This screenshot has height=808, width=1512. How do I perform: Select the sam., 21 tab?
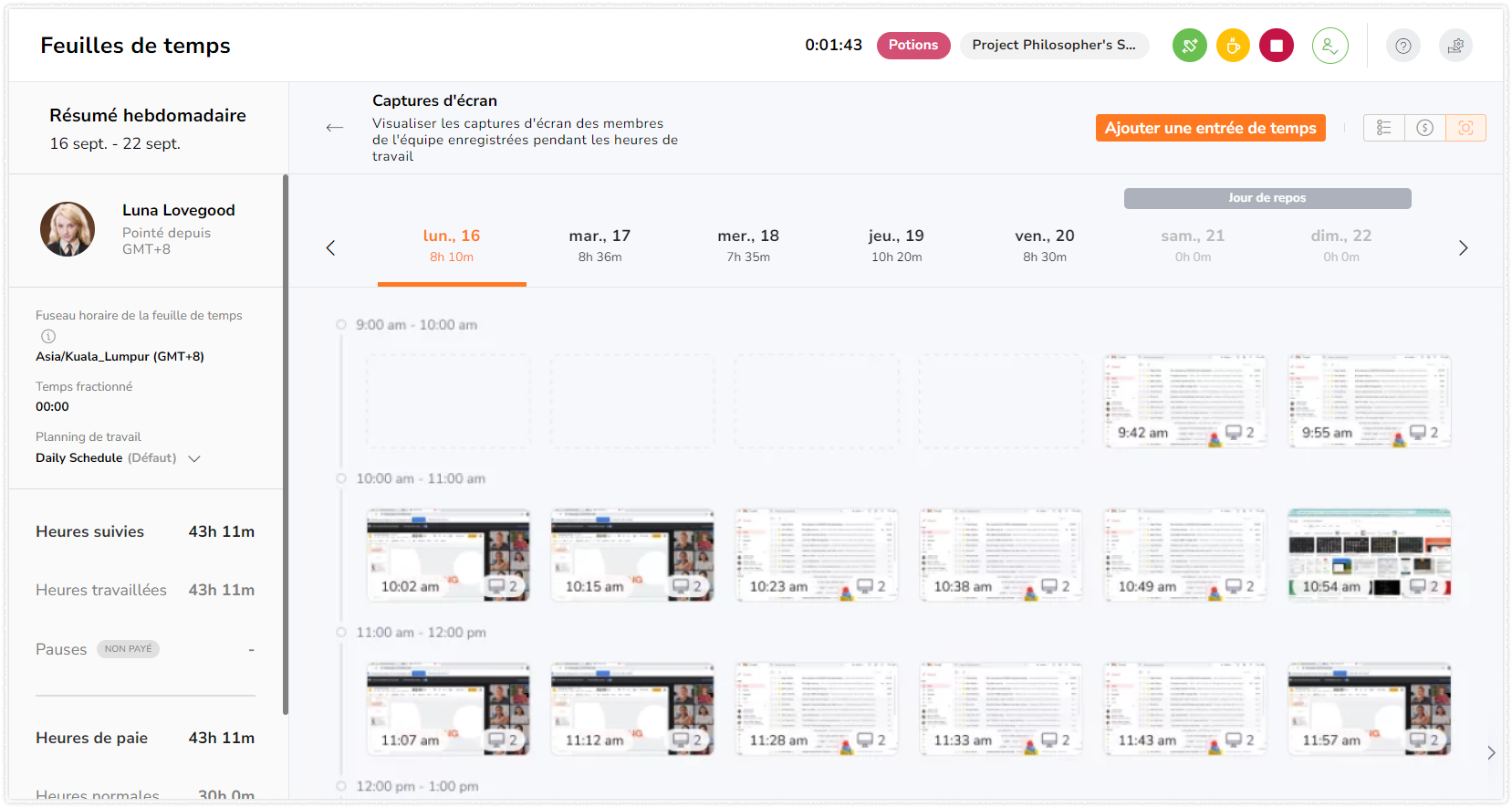(x=1193, y=246)
